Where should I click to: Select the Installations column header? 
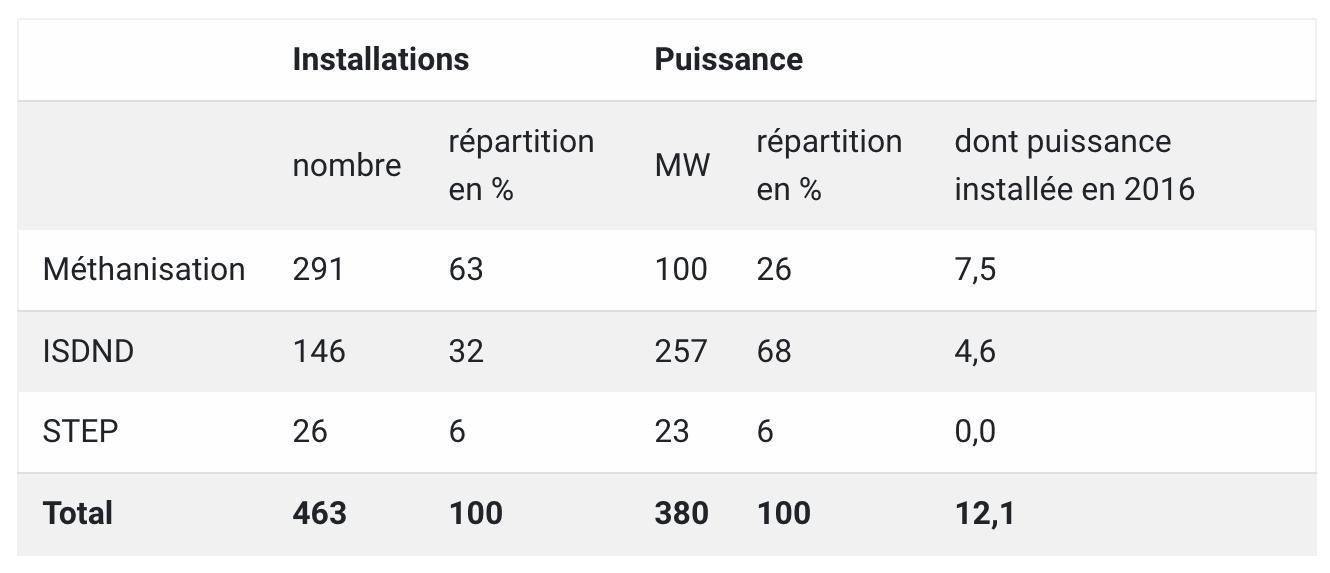point(380,59)
